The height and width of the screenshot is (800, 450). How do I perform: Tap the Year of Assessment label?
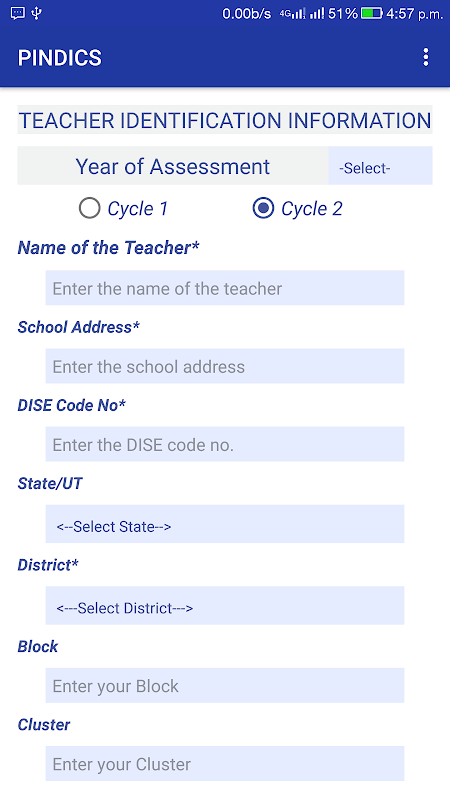click(x=172, y=167)
